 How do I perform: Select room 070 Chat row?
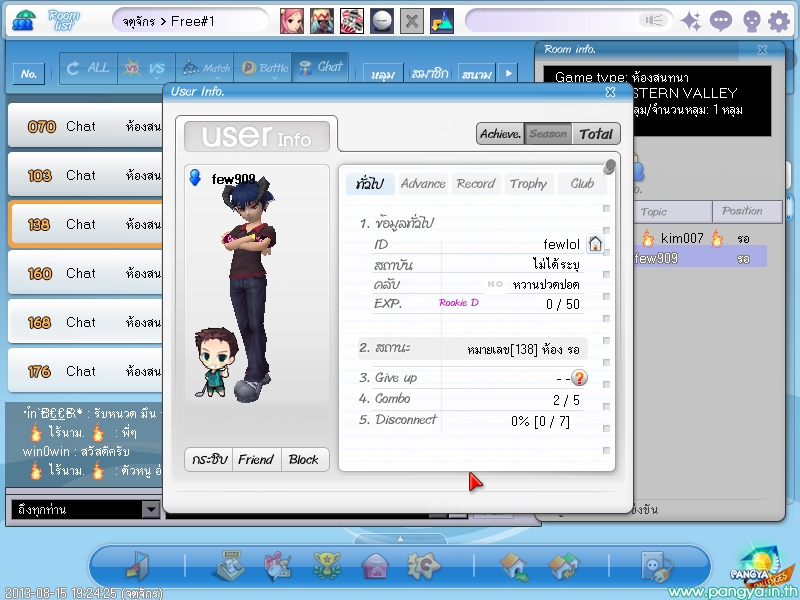coord(86,126)
